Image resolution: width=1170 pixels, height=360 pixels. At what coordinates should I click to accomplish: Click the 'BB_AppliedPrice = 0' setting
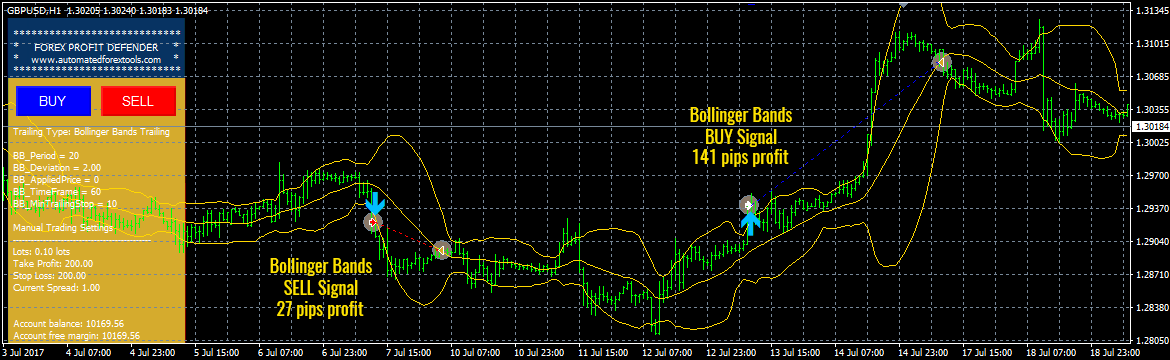(56, 180)
